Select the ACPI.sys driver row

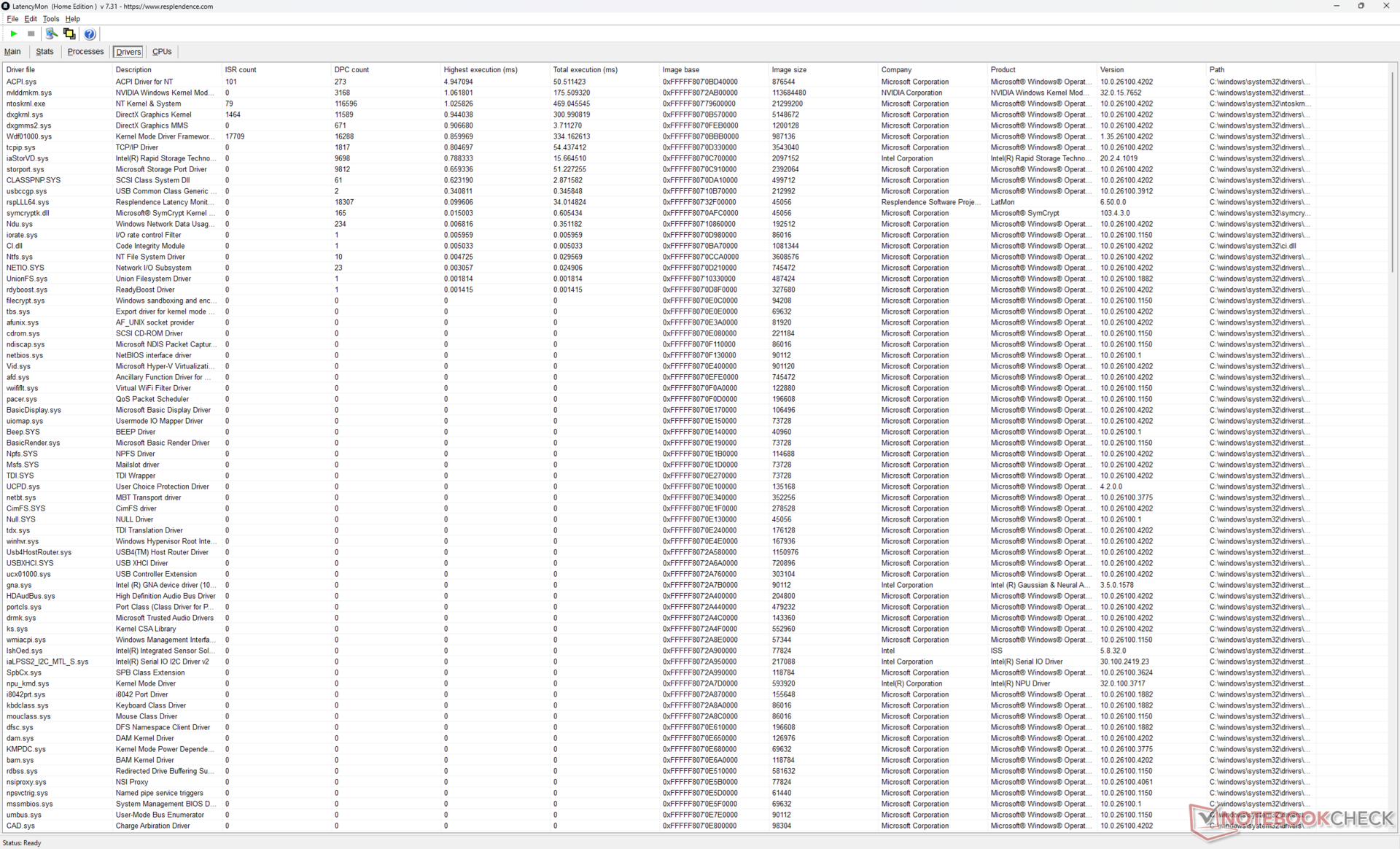pos(22,82)
